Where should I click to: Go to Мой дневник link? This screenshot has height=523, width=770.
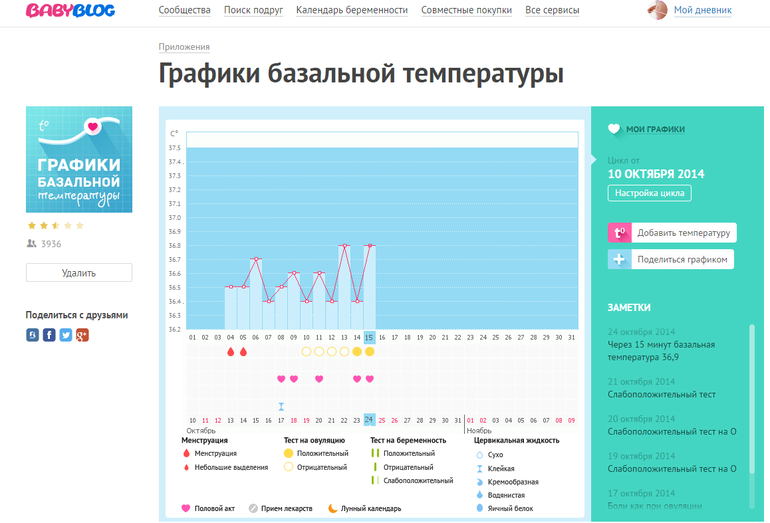tap(703, 10)
